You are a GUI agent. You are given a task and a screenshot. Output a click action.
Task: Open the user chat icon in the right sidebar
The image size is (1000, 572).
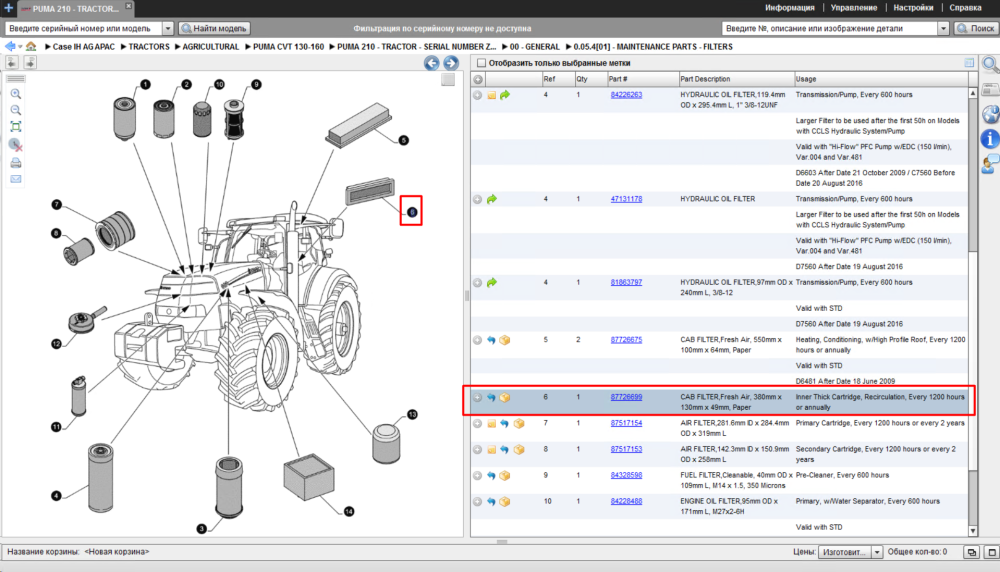coord(990,165)
